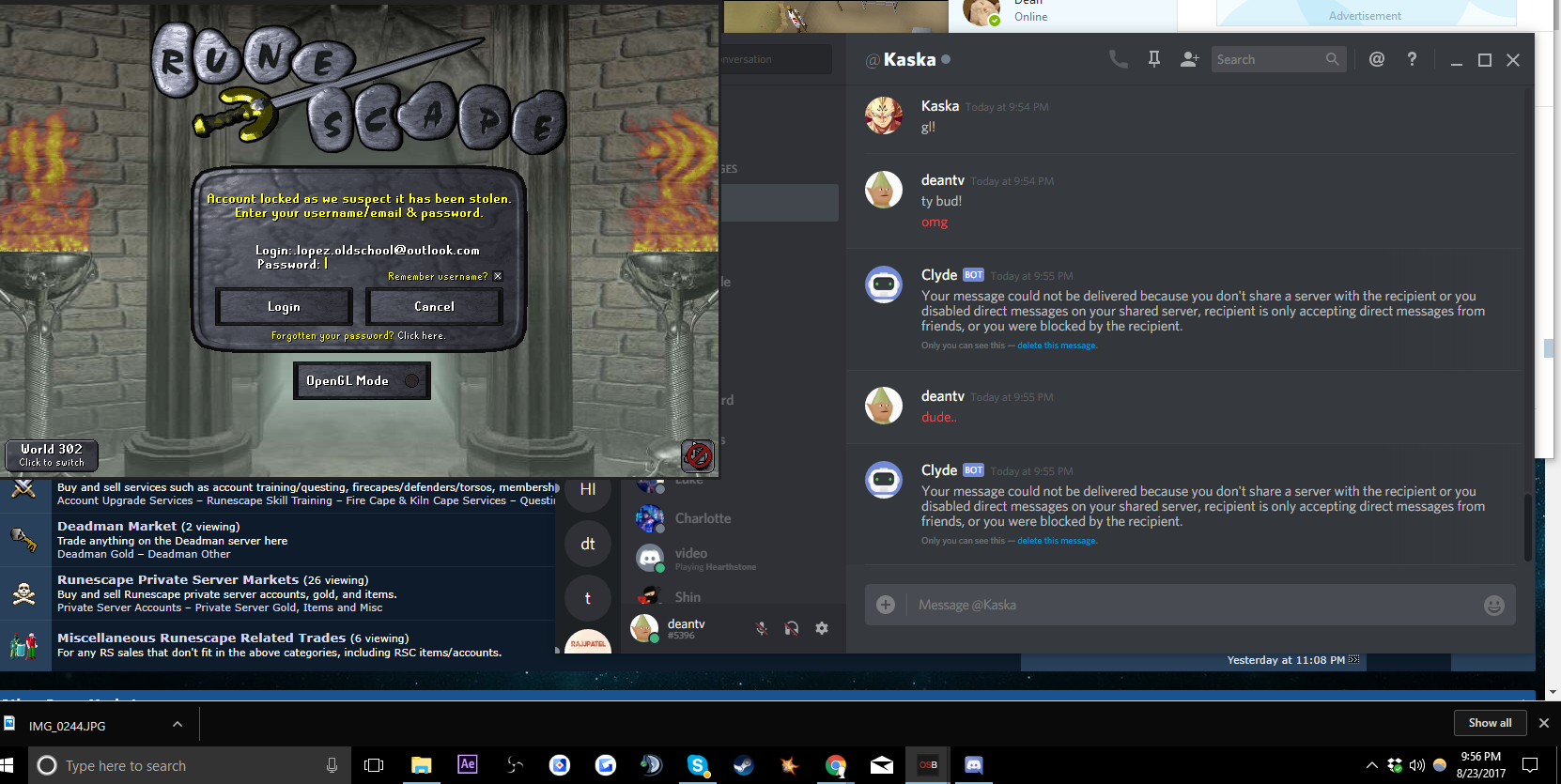This screenshot has width=1561, height=784.
Task: Open Skype from taskbar
Action: (697, 765)
